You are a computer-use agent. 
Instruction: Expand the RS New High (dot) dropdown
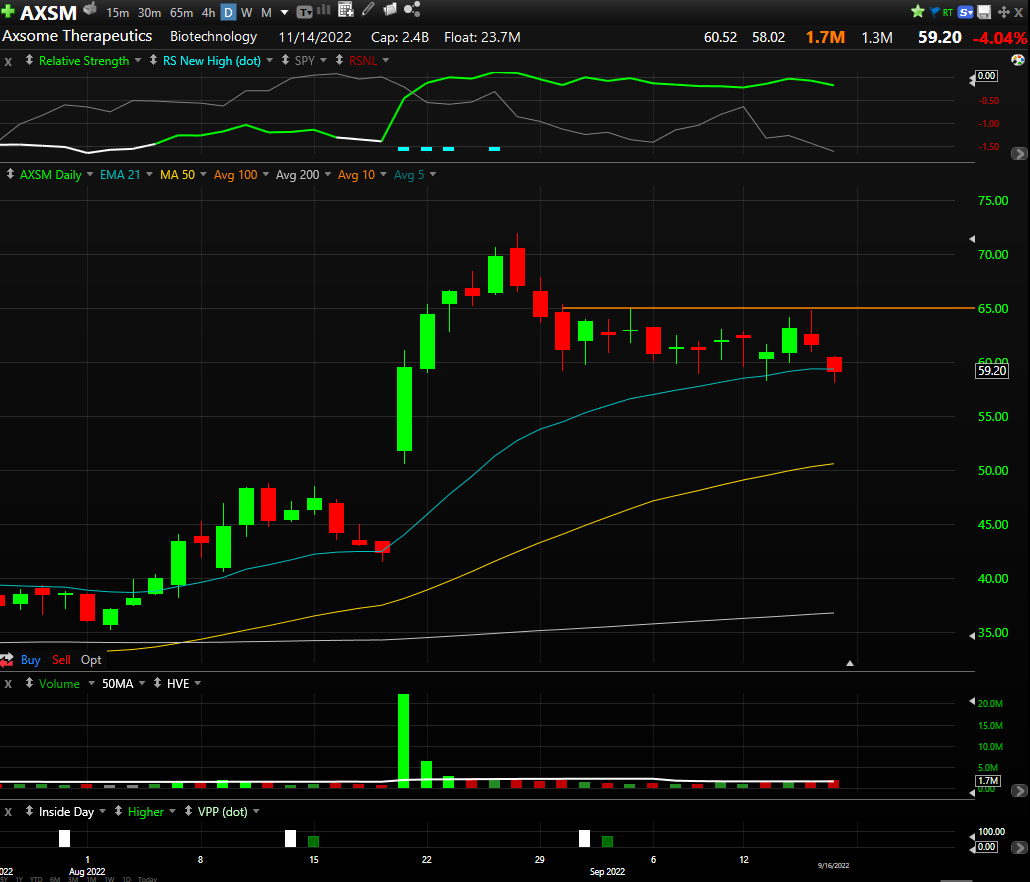tap(269, 60)
